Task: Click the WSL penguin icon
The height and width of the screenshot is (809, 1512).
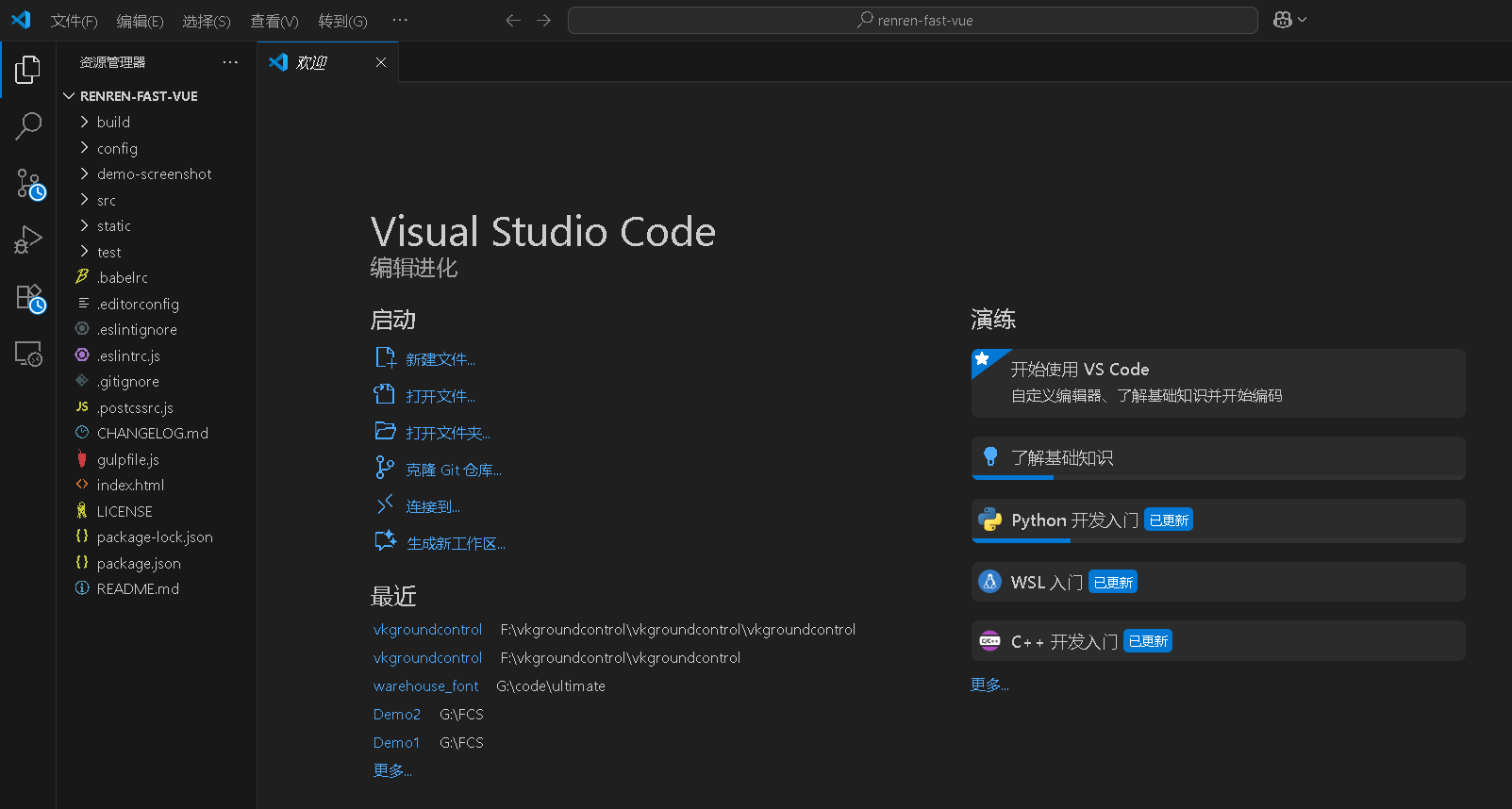Action: [989, 582]
